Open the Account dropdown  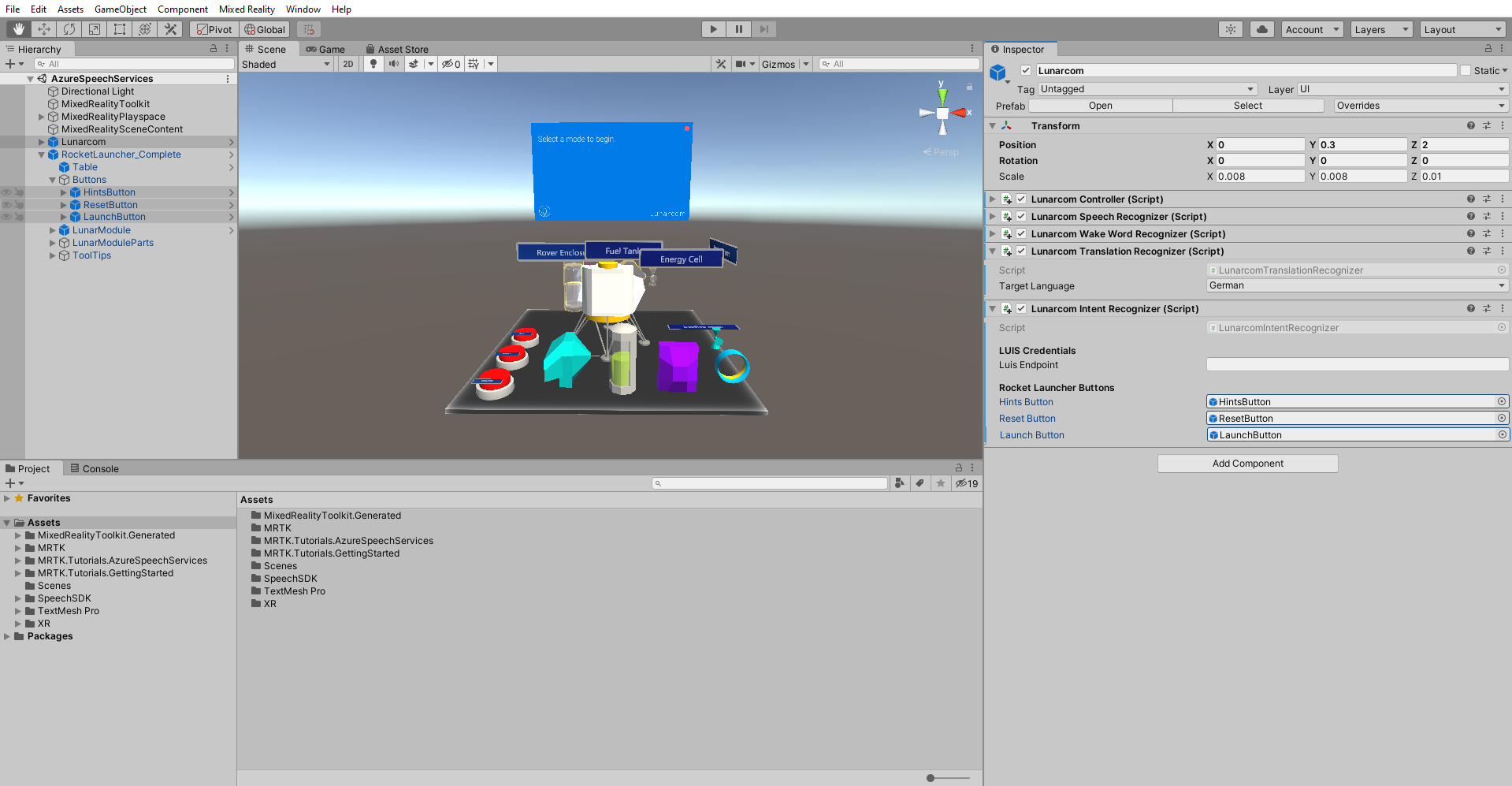pos(1312,29)
